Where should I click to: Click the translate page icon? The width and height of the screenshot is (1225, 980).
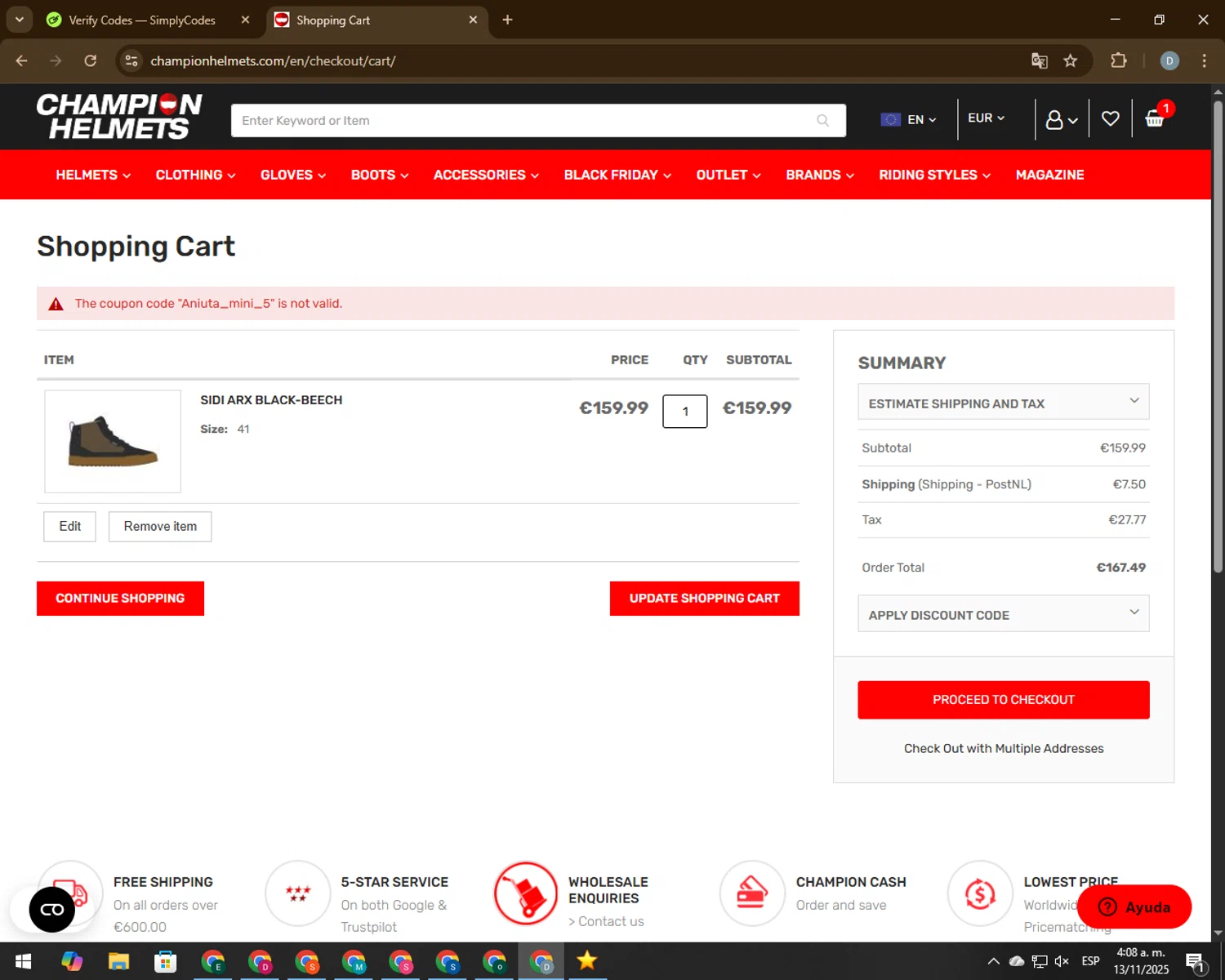(x=1039, y=60)
